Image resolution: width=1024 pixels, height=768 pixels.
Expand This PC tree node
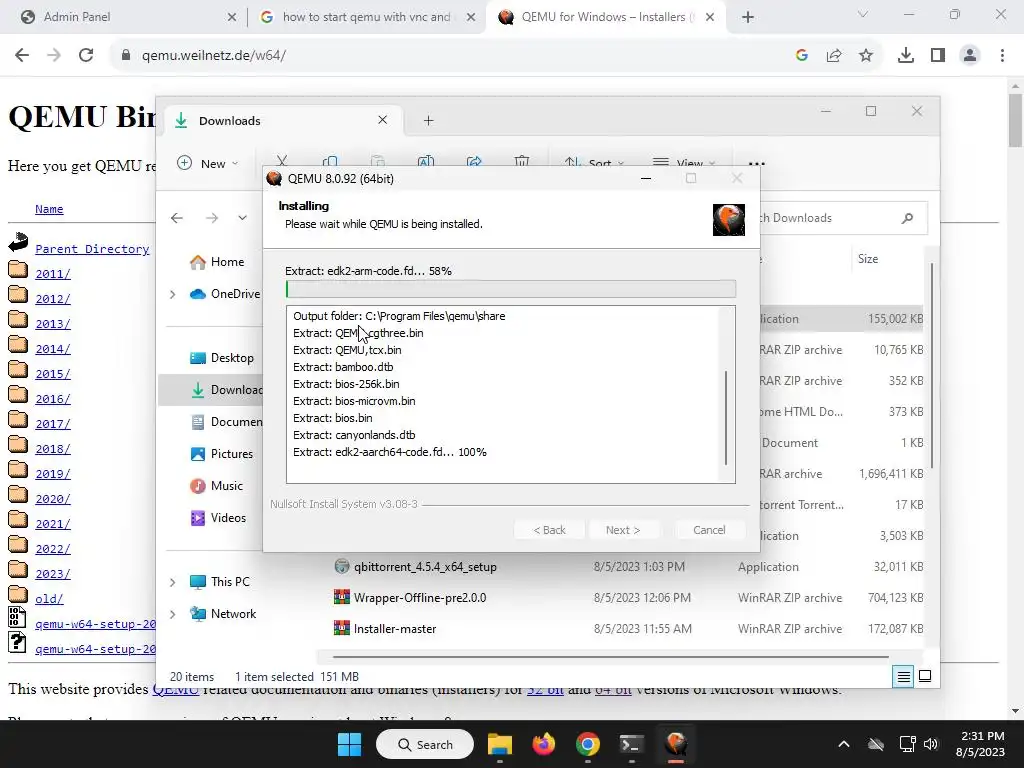point(172,582)
